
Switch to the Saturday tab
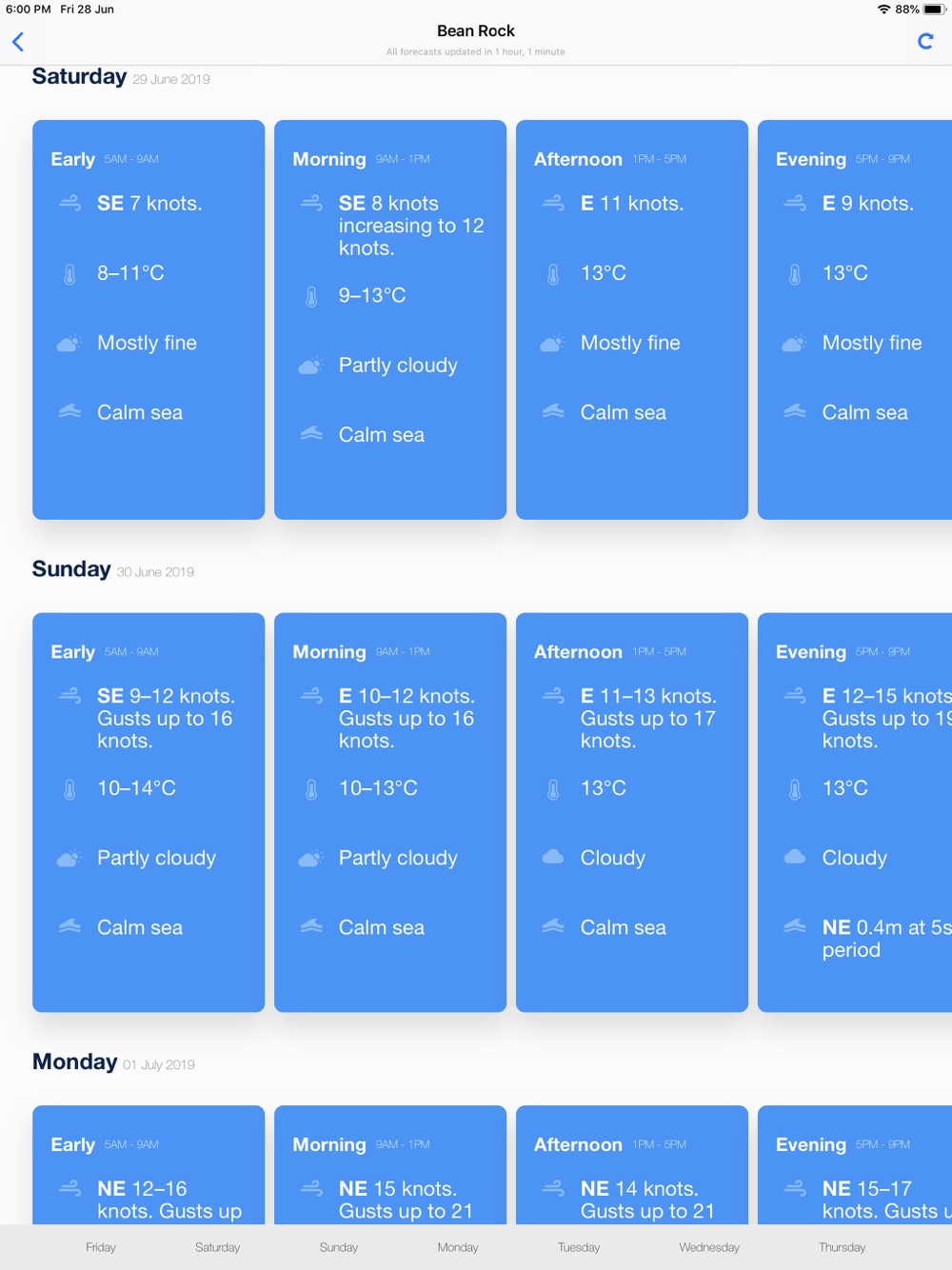[x=218, y=1247]
